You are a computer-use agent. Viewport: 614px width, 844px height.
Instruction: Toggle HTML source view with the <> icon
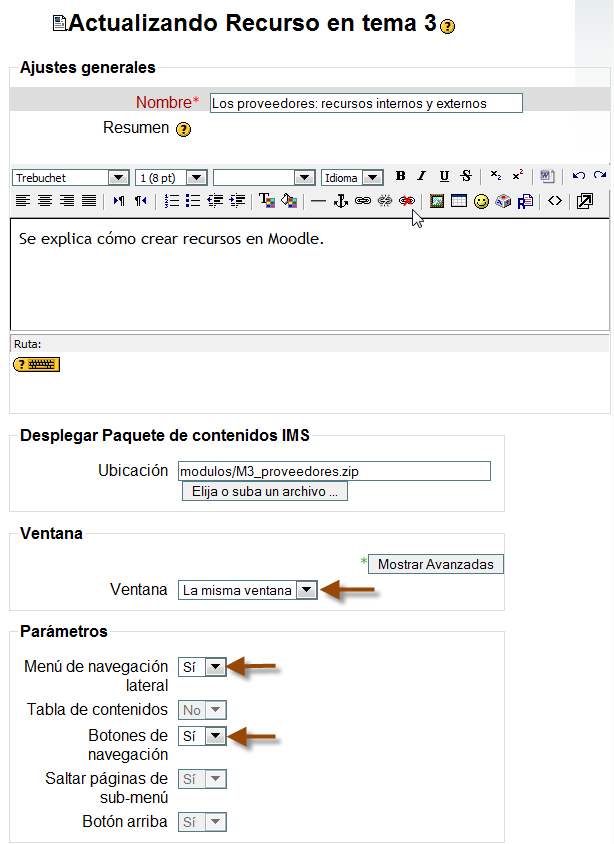(554, 201)
